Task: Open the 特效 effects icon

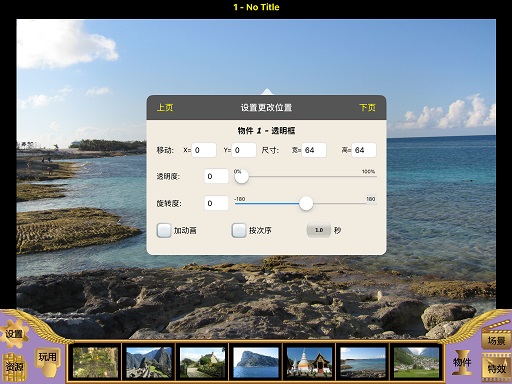Action: point(496,368)
